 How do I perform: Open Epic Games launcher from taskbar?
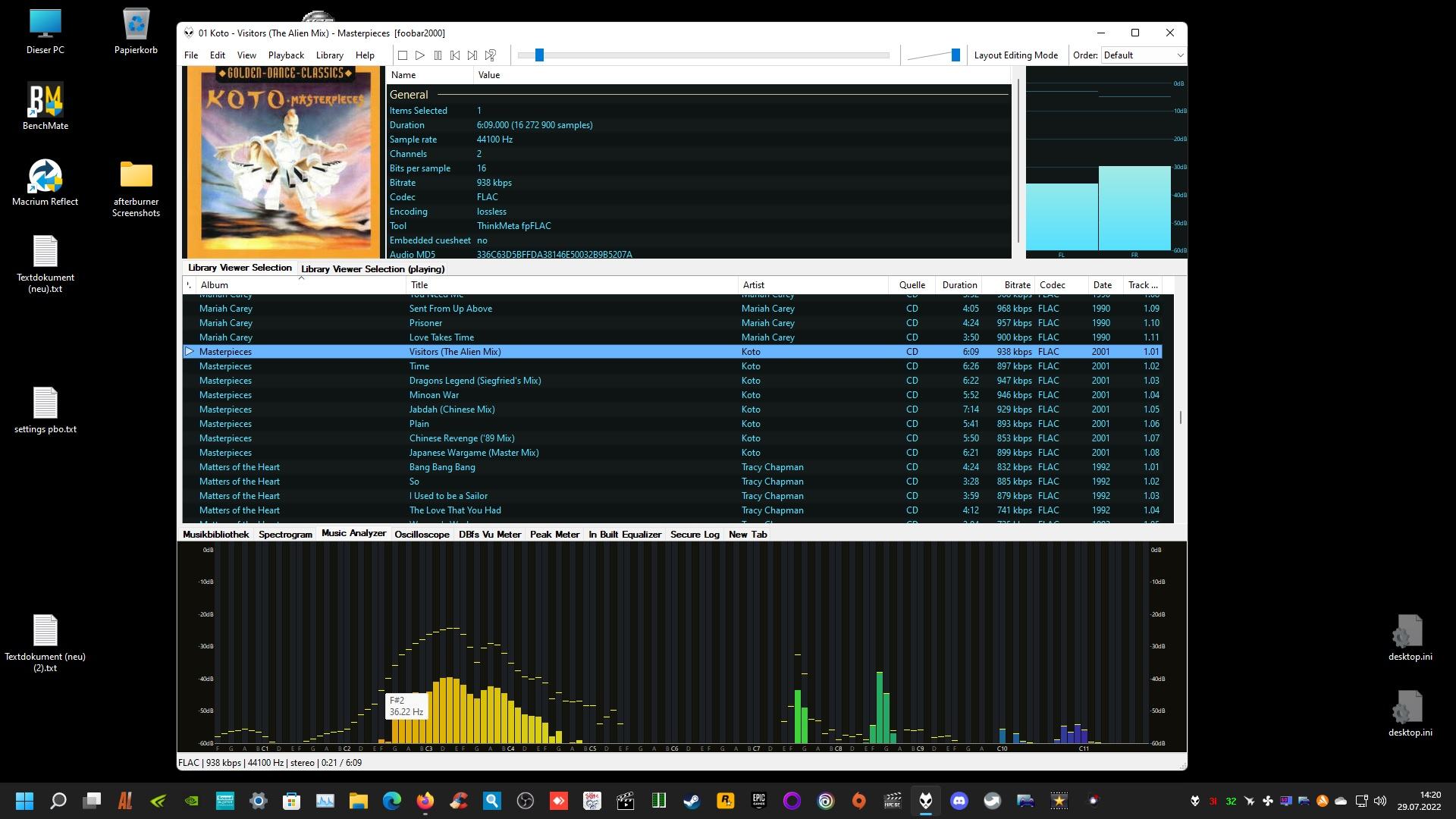[759, 801]
